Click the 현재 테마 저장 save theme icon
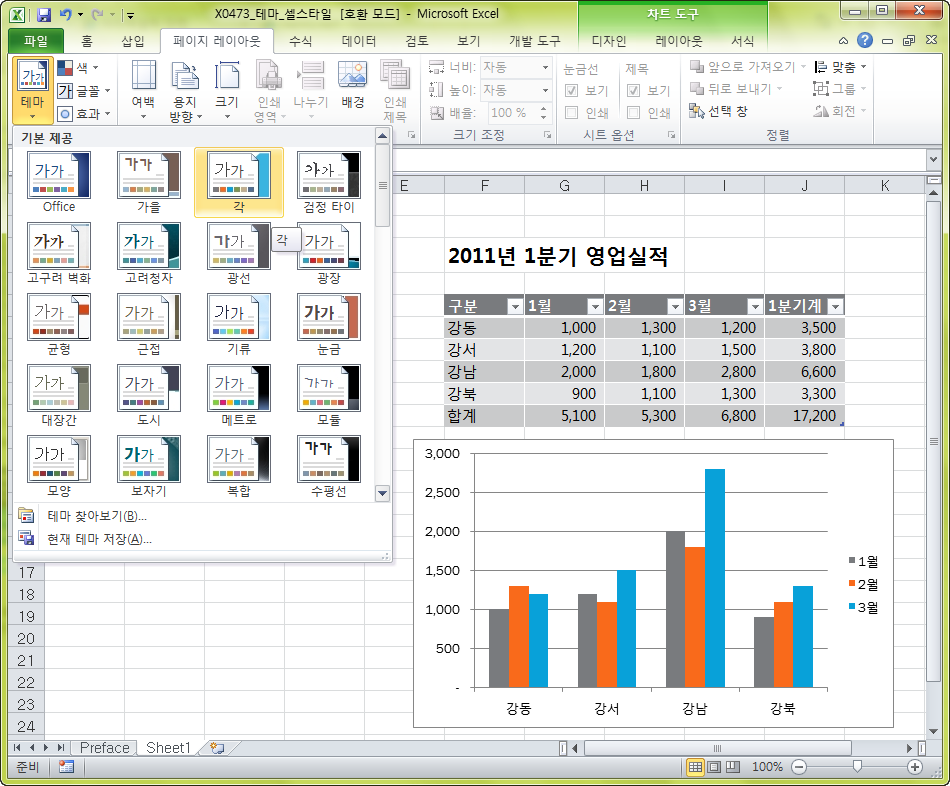The image size is (950, 786). point(26,538)
